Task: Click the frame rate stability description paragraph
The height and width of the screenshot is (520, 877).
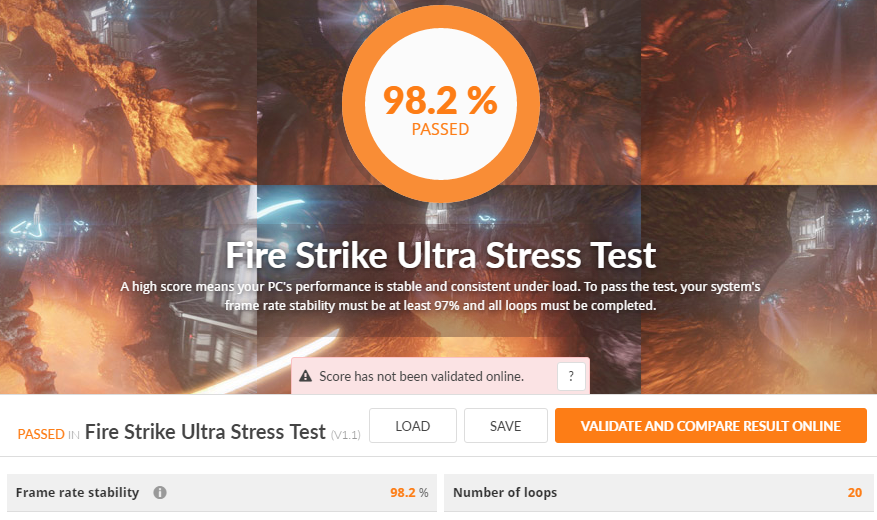Action: tap(441, 296)
